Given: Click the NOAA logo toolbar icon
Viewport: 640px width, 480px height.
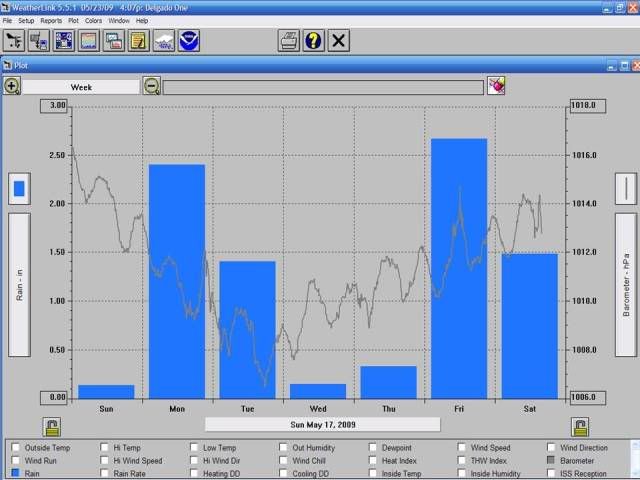Looking at the screenshot, I should coord(189,41).
